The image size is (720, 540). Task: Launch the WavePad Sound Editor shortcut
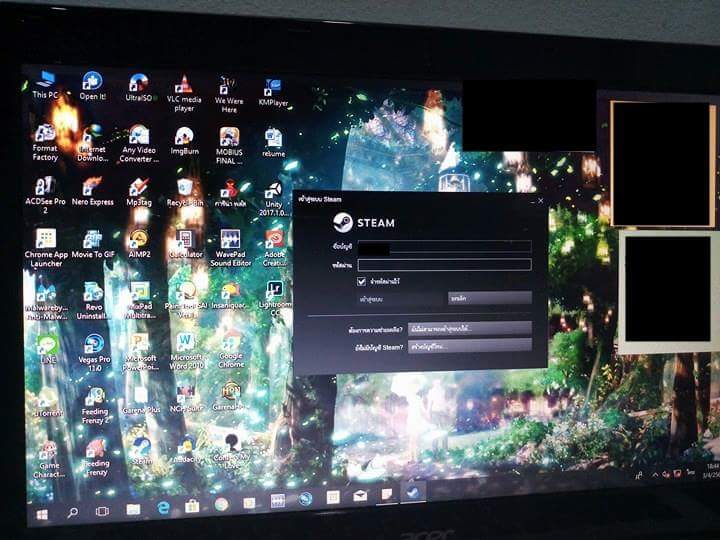tap(231, 248)
